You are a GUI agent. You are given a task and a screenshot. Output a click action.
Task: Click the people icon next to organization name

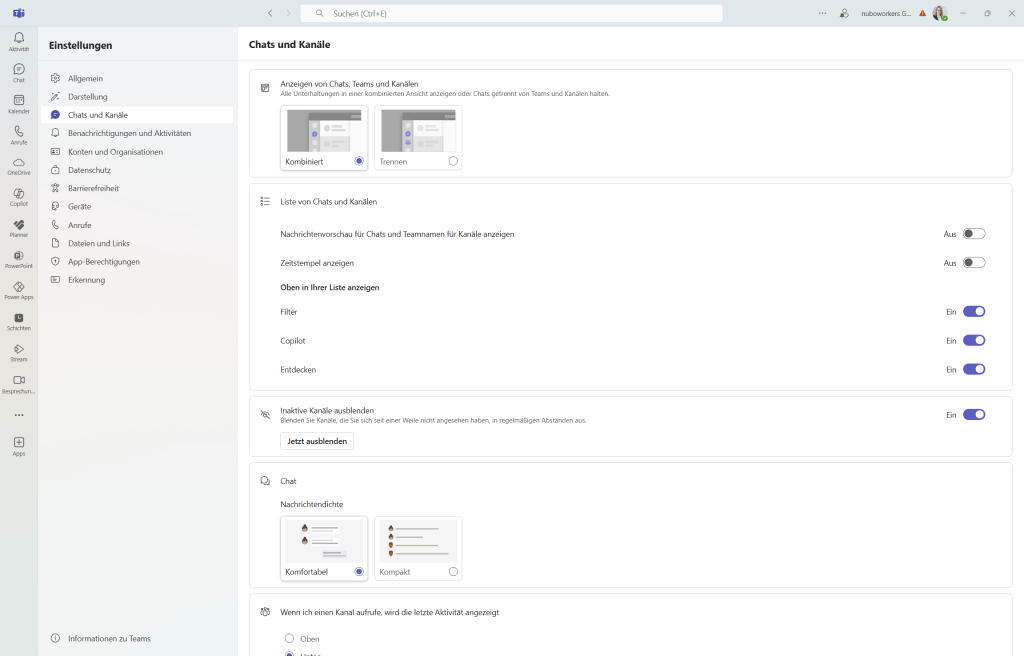[844, 13]
